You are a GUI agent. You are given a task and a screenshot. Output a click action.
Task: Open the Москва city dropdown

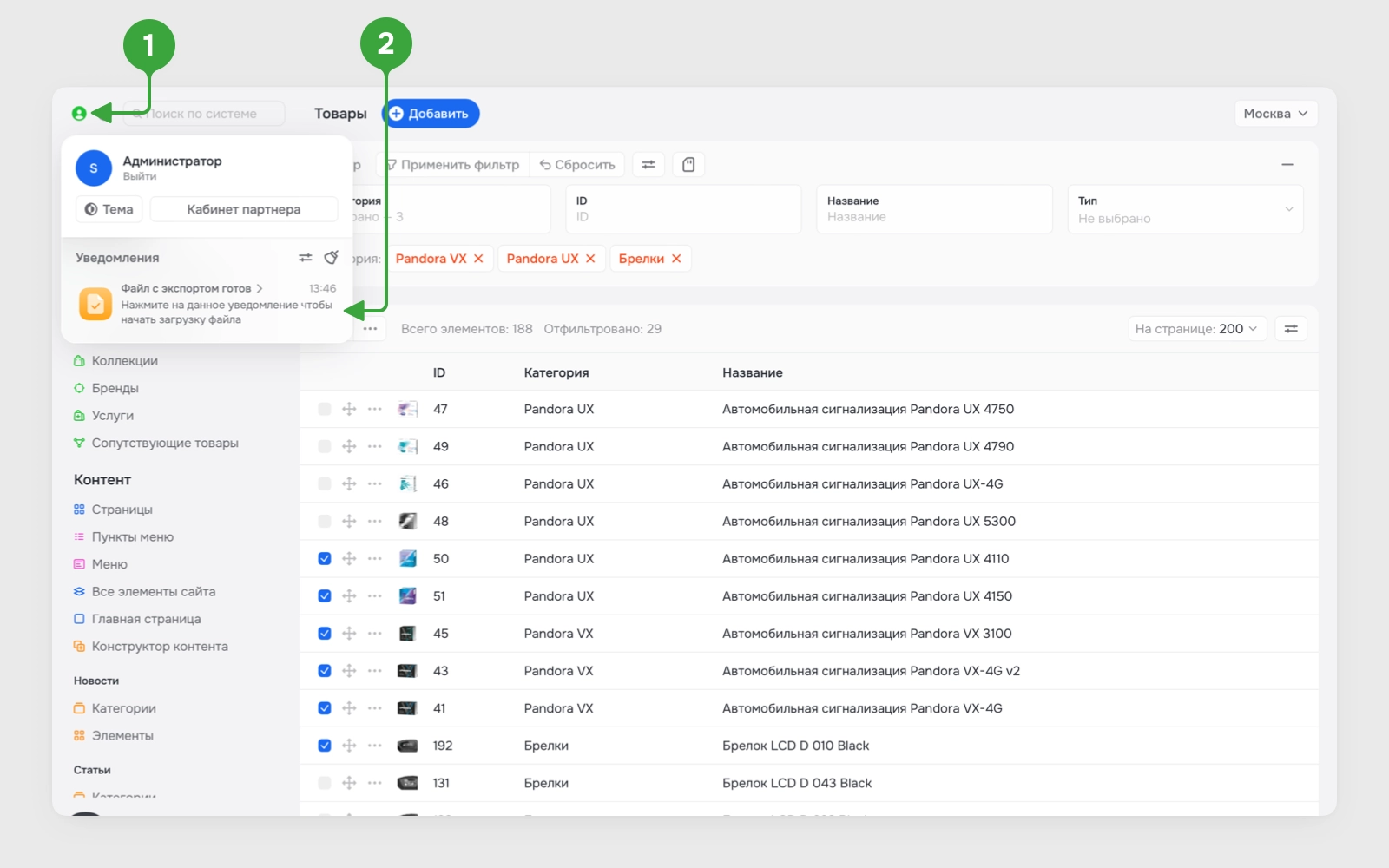[x=1275, y=114]
